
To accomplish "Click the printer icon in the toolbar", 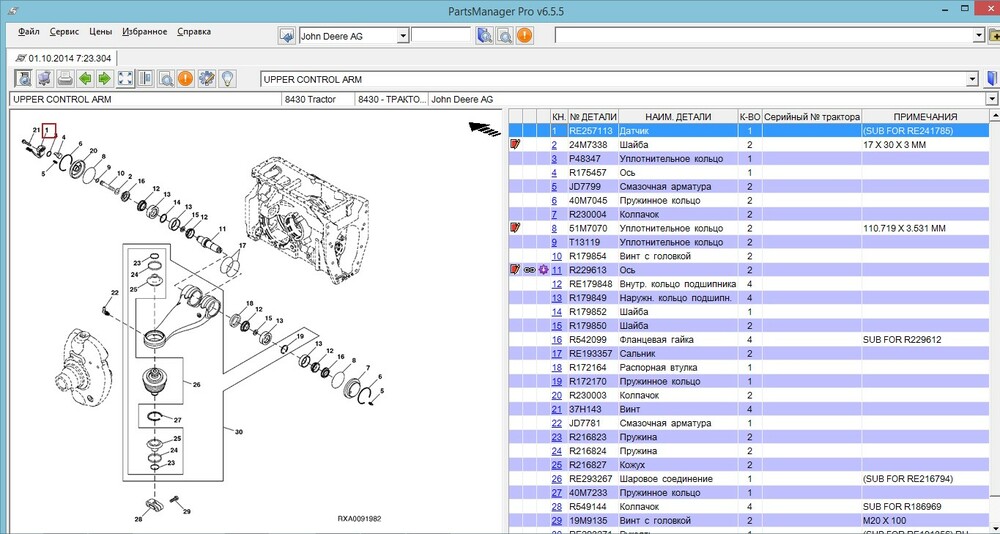I will (x=66, y=78).
